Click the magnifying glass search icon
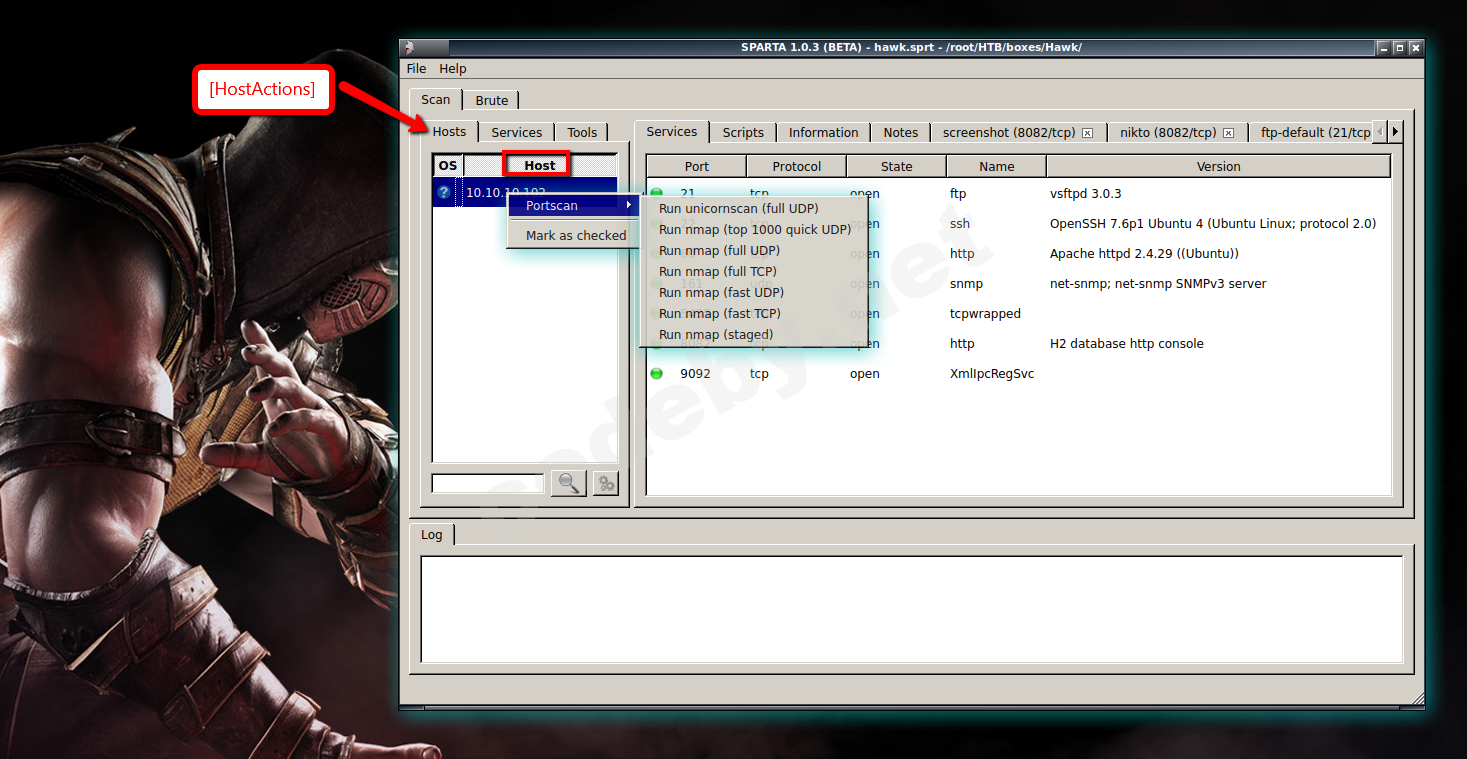Screen dimensions: 1467x759 [x=568, y=483]
